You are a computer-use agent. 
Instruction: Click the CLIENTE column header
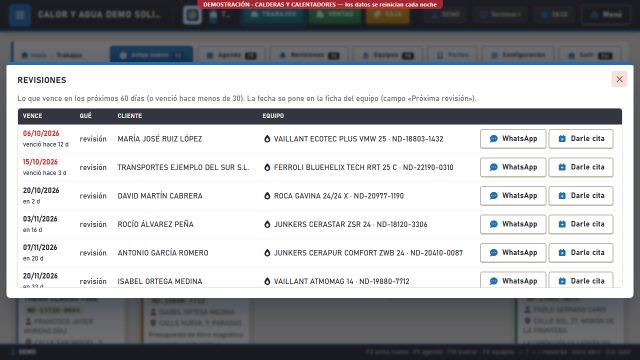coord(130,116)
